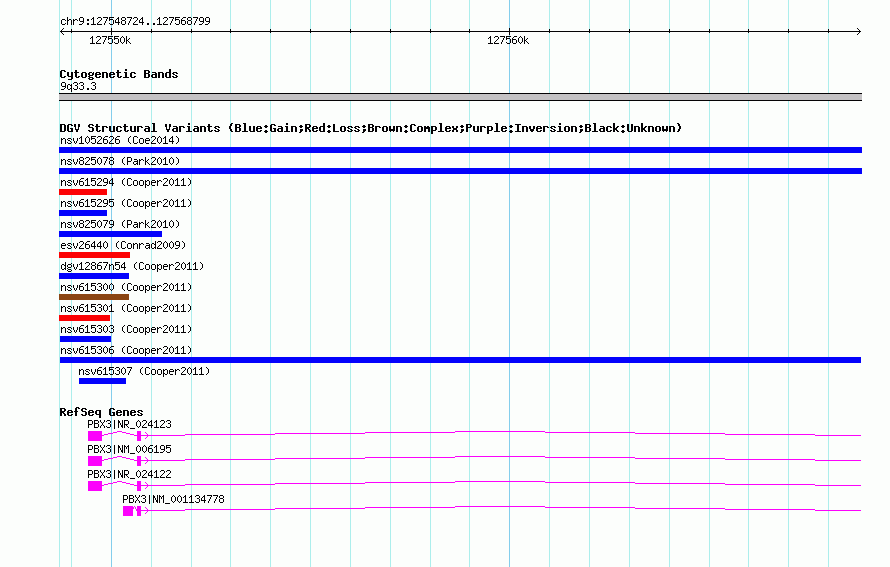Click the nsv1052626 (Coe2014) gain variant bar
The image size is (890, 567).
460,150
